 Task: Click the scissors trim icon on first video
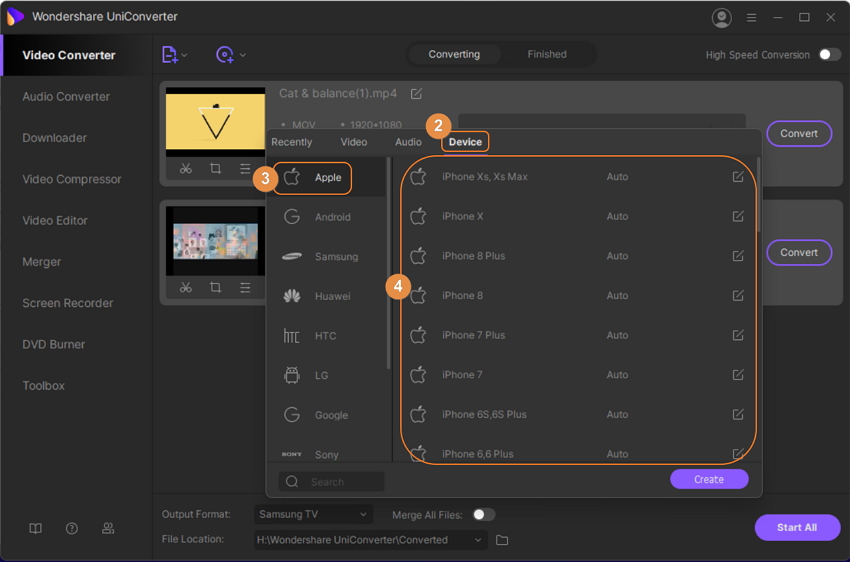(186, 169)
